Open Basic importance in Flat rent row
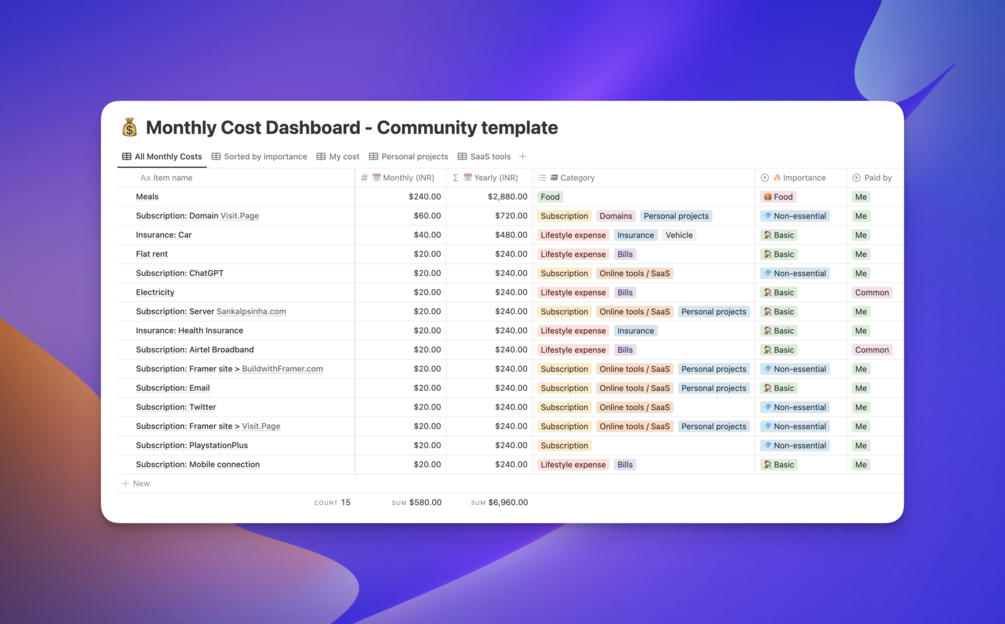This screenshot has height=624, width=1005. (779, 254)
